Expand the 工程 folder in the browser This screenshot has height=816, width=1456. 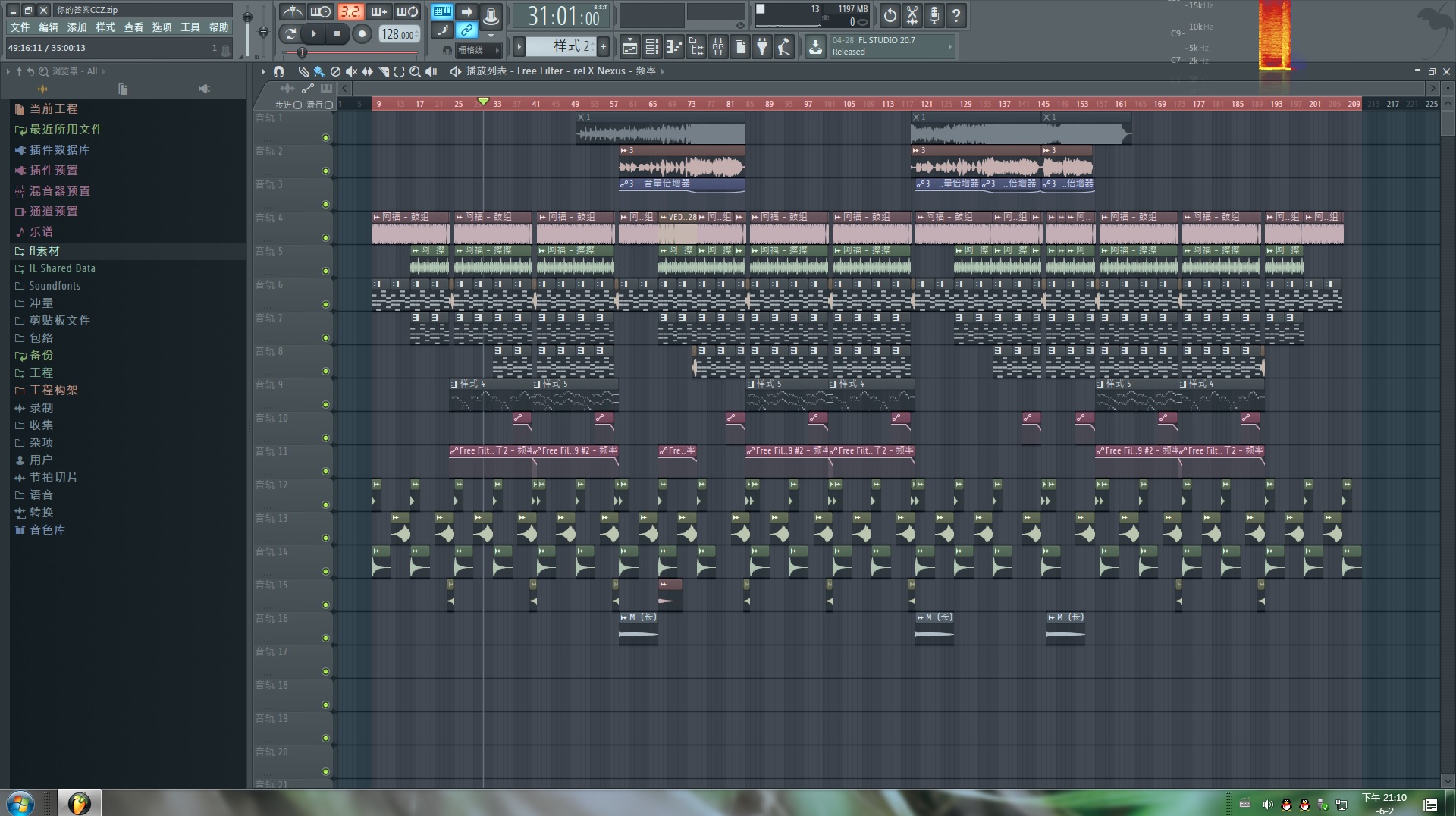click(41, 372)
